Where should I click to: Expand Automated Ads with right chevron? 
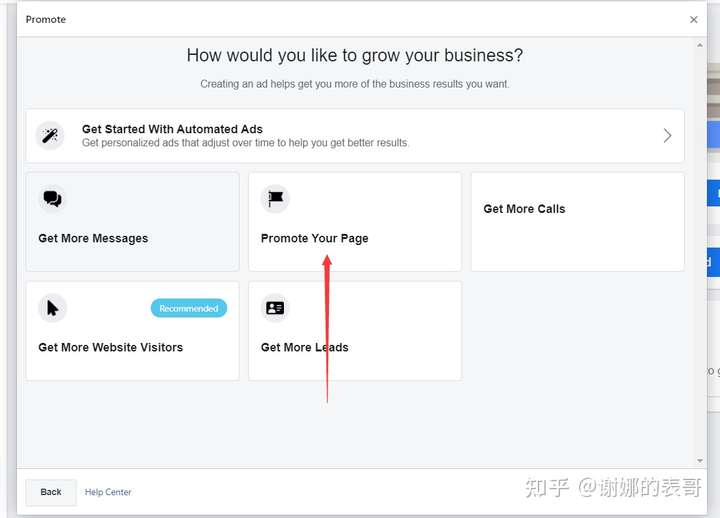tap(668, 135)
